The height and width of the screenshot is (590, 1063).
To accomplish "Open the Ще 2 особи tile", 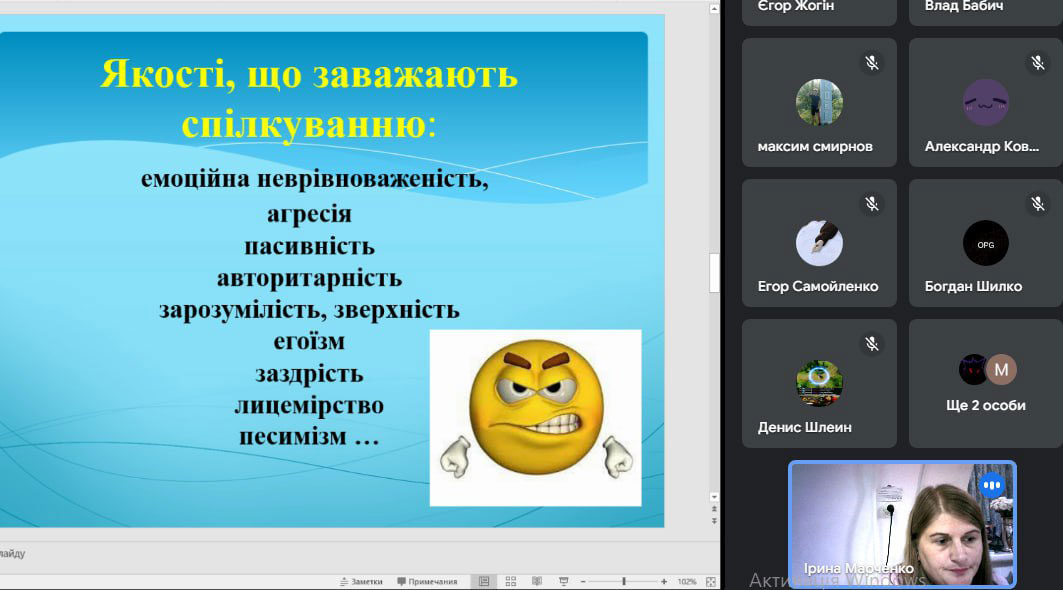I will click(986, 383).
